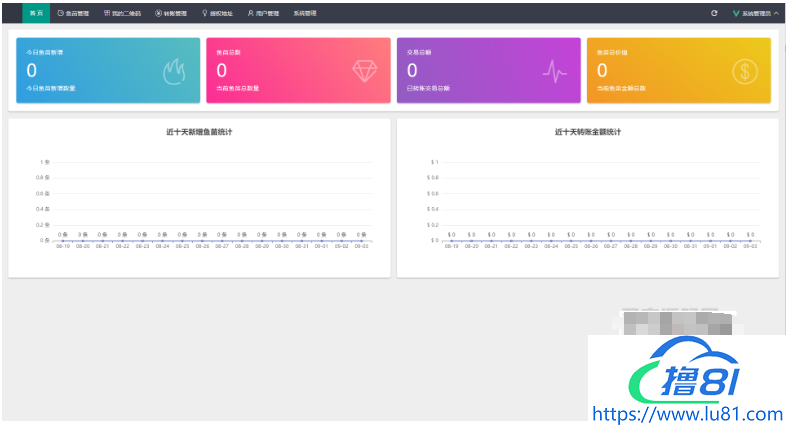Open the 首页 home tab
Viewport: 788px width, 425px height.
36,13
